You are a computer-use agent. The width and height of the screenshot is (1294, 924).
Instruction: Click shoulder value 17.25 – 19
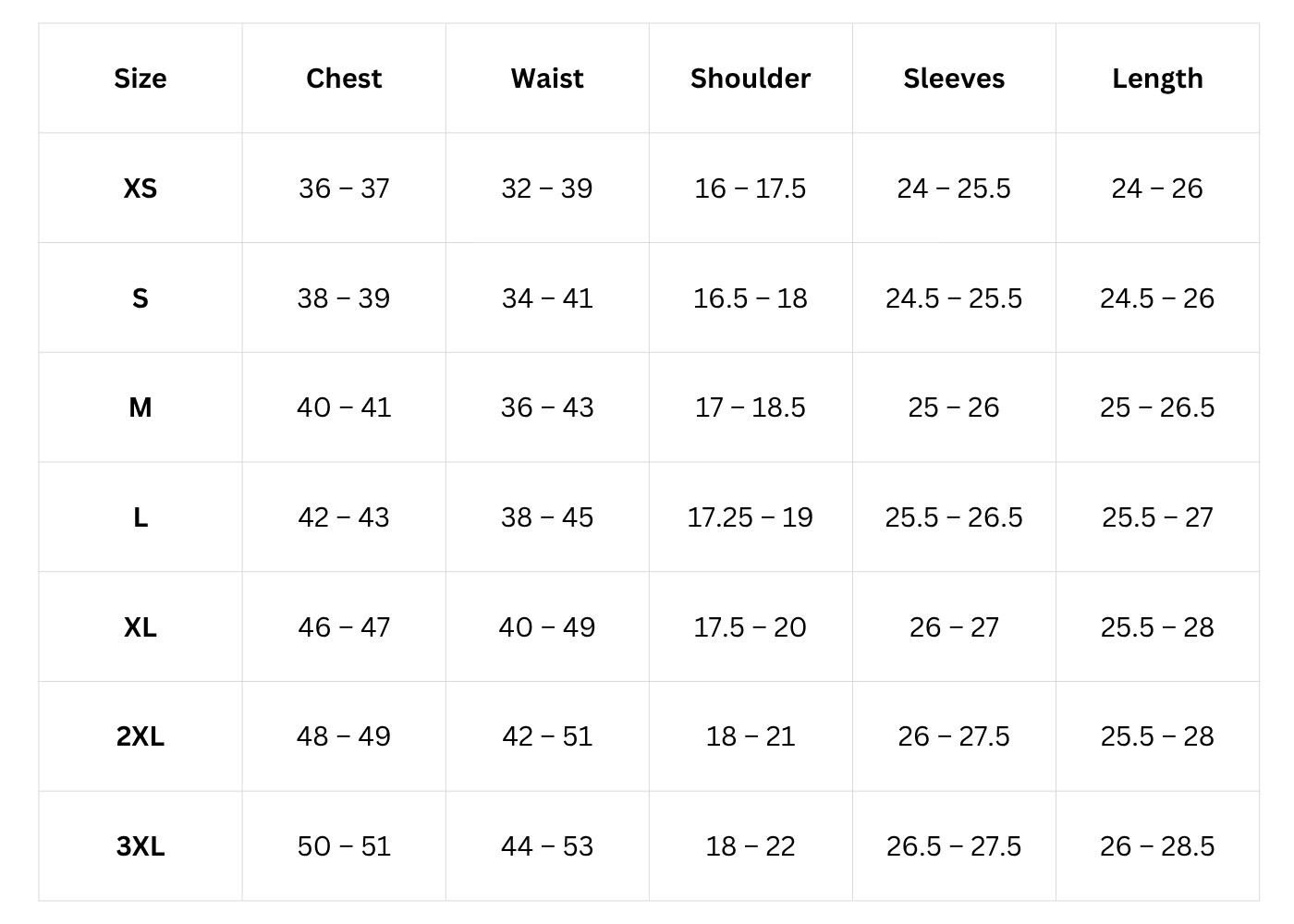pos(751,517)
